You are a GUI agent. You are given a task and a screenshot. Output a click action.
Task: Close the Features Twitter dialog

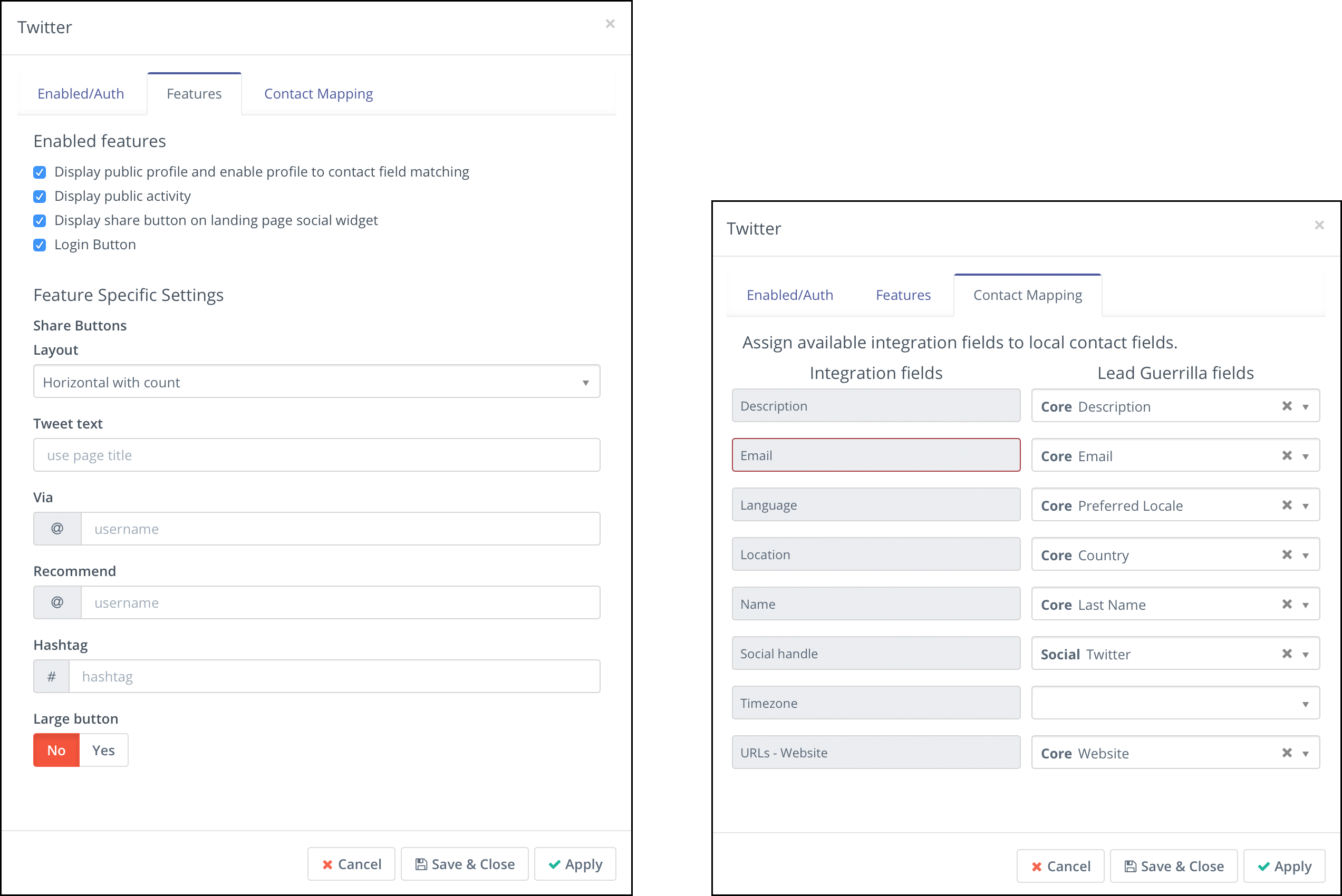point(610,23)
